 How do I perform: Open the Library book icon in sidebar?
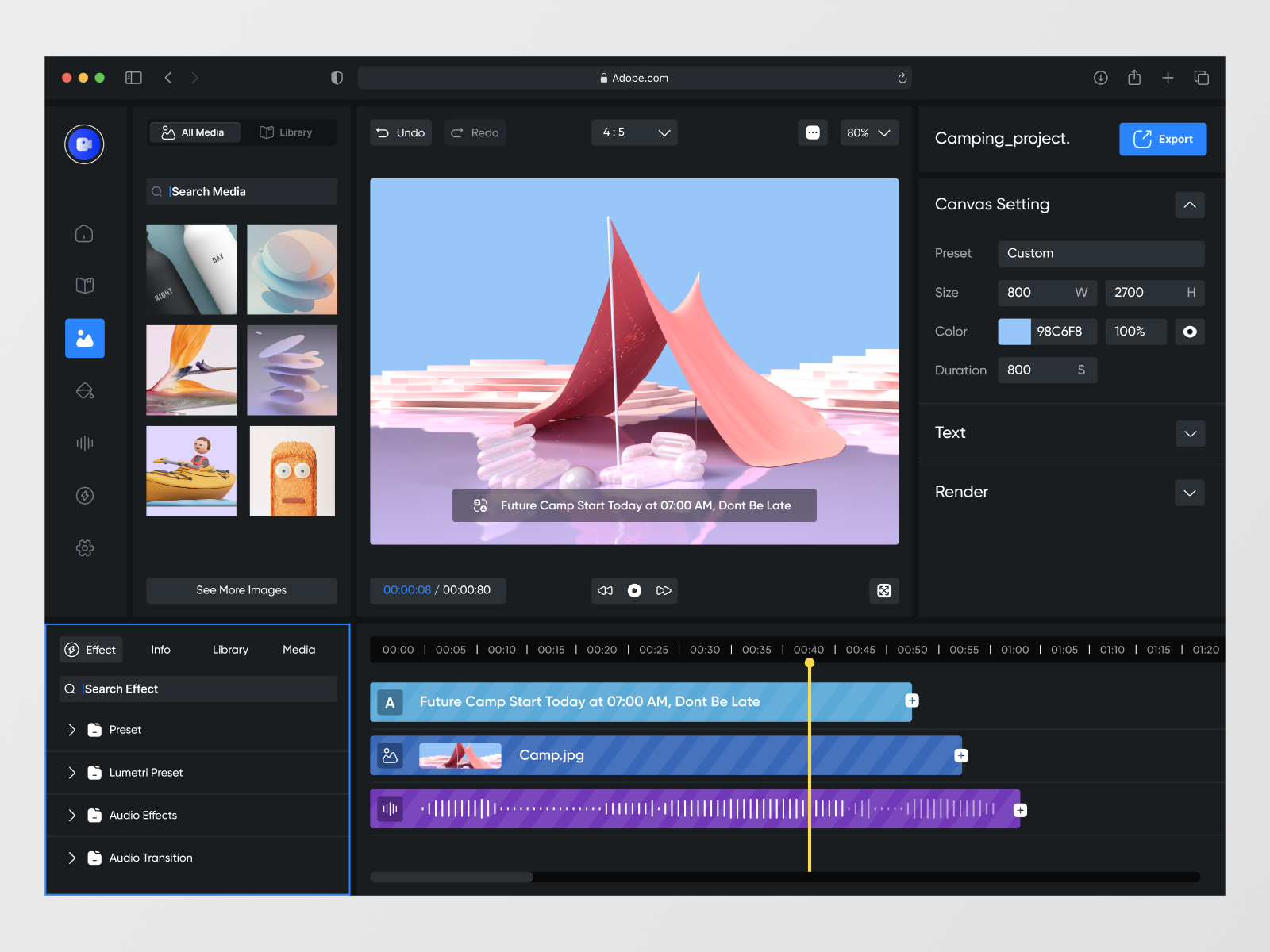pos(84,286)
